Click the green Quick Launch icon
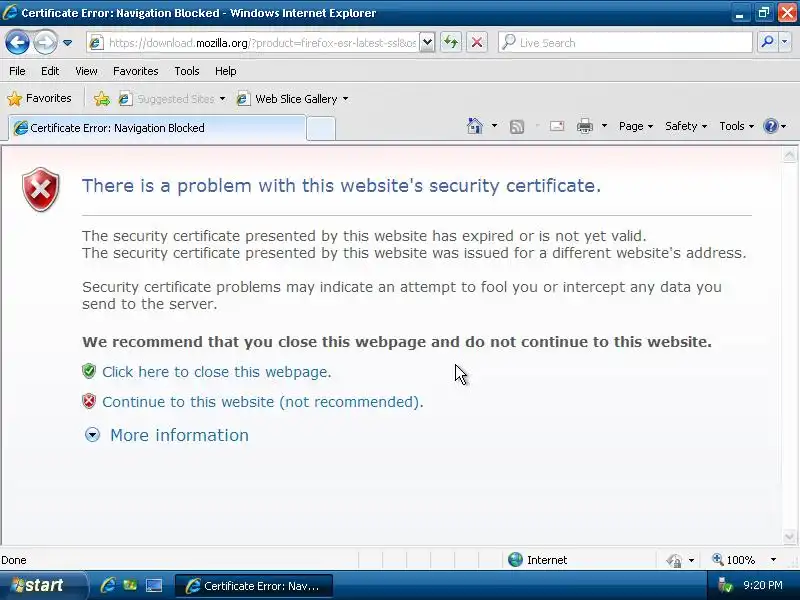Screen dimensions: 800x600 pyautogui.click(x=130, y=585)
